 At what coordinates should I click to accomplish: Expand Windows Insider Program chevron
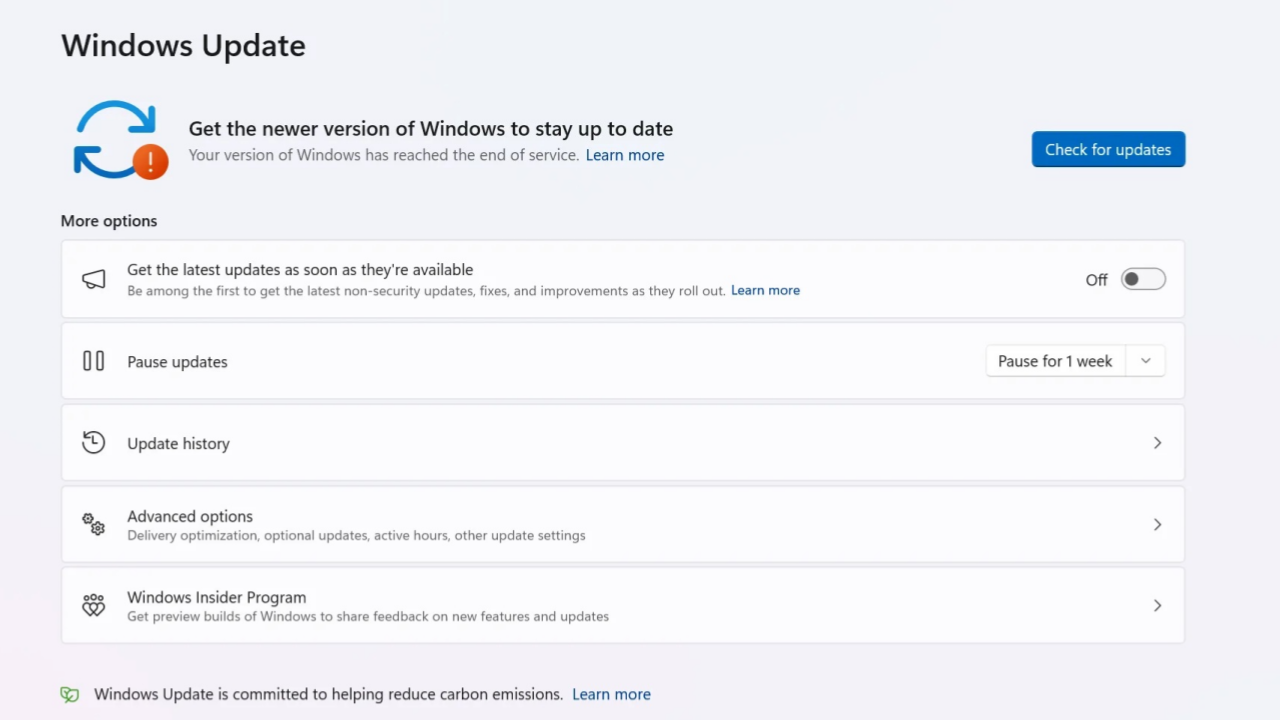[1157, 605]
